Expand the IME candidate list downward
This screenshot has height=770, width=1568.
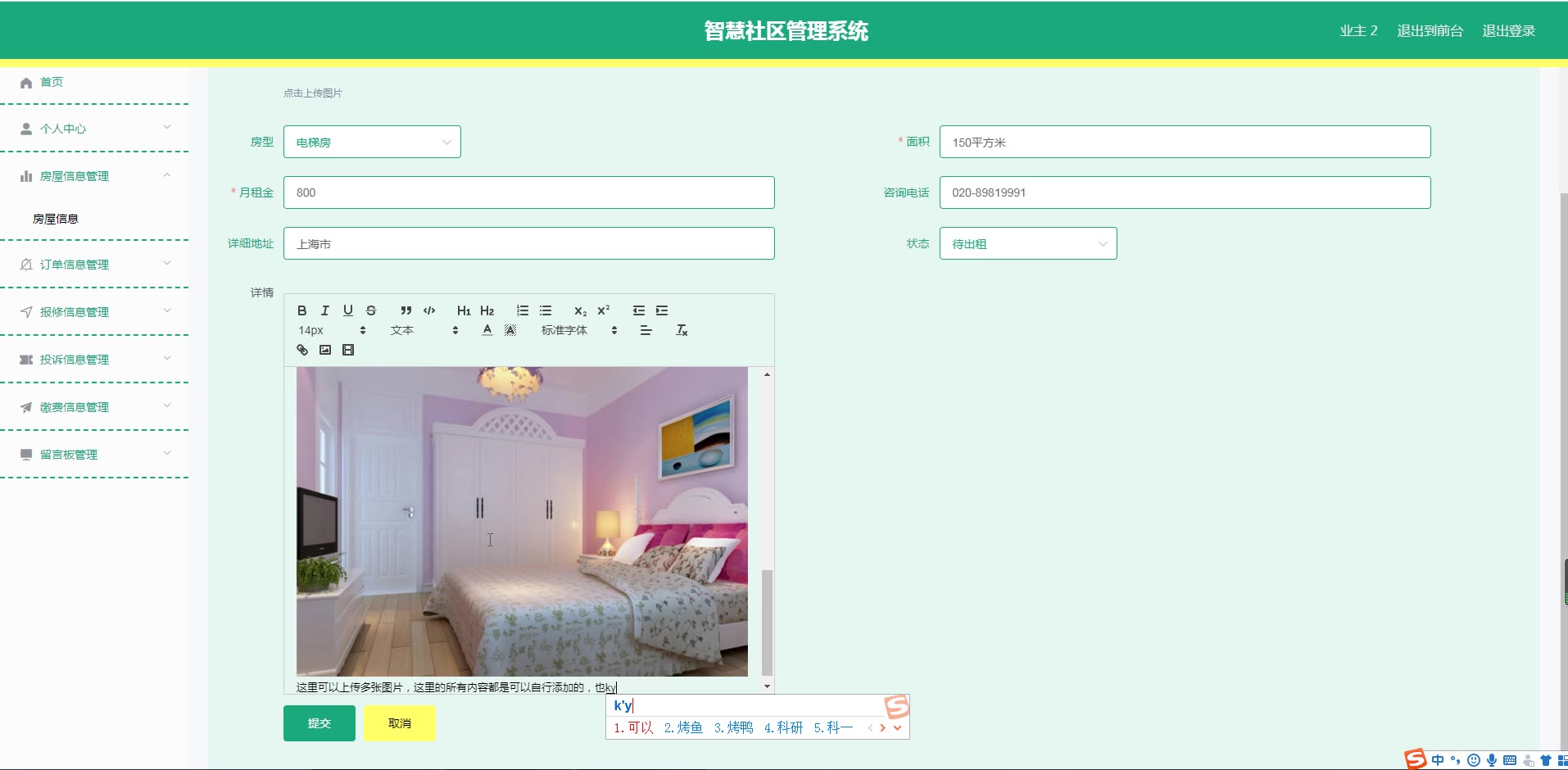click(x=897, y=727)
